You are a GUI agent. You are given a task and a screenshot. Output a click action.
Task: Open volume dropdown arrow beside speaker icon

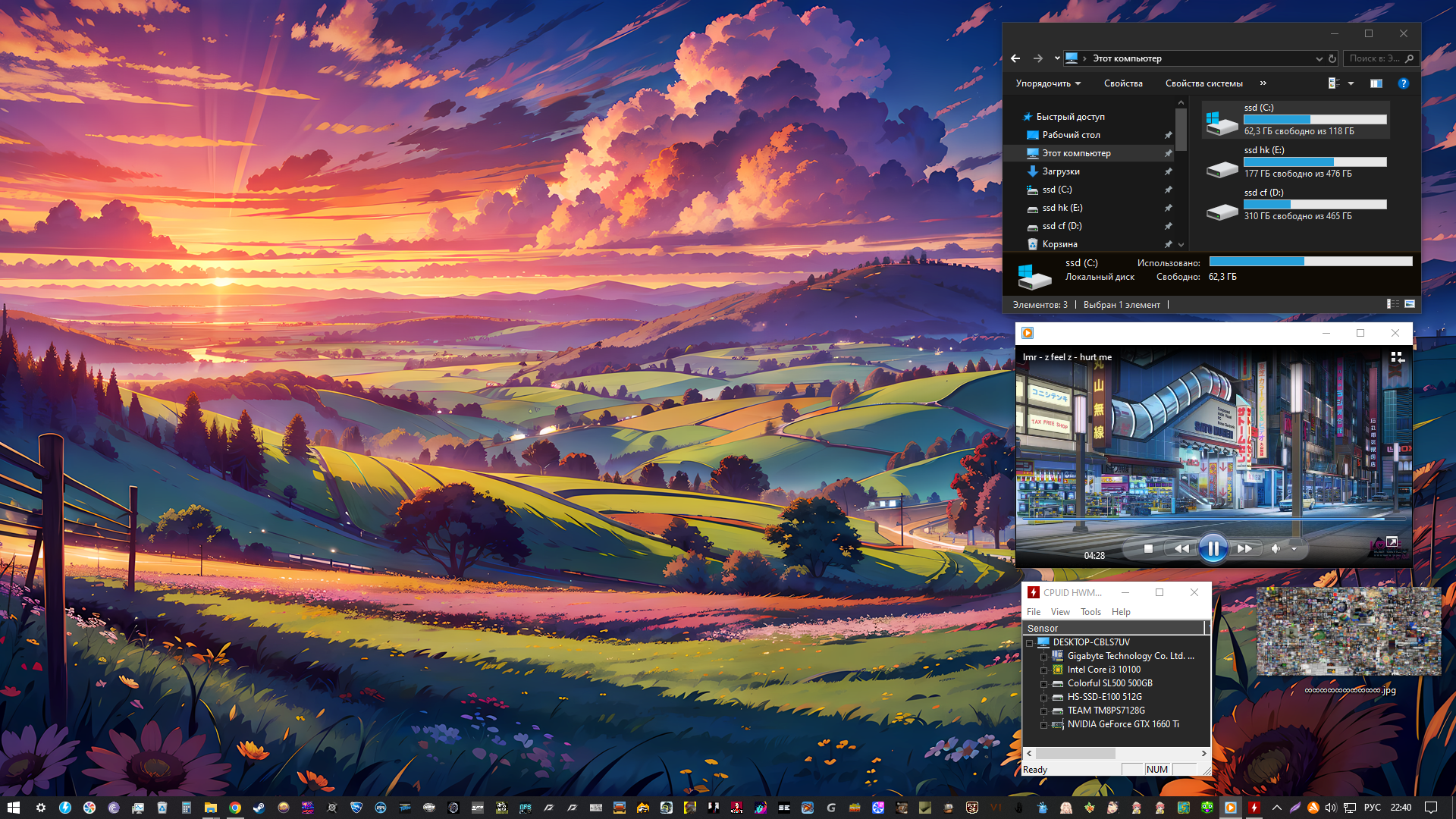pos(1294,549)
